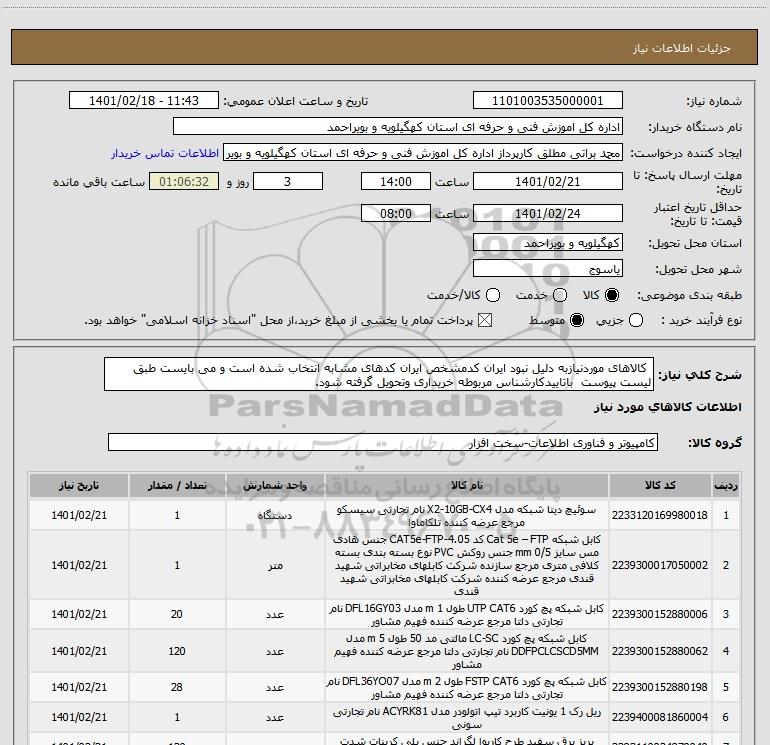
Task: Click quantity 28 in row 5
Action: [x=177, y=688]
